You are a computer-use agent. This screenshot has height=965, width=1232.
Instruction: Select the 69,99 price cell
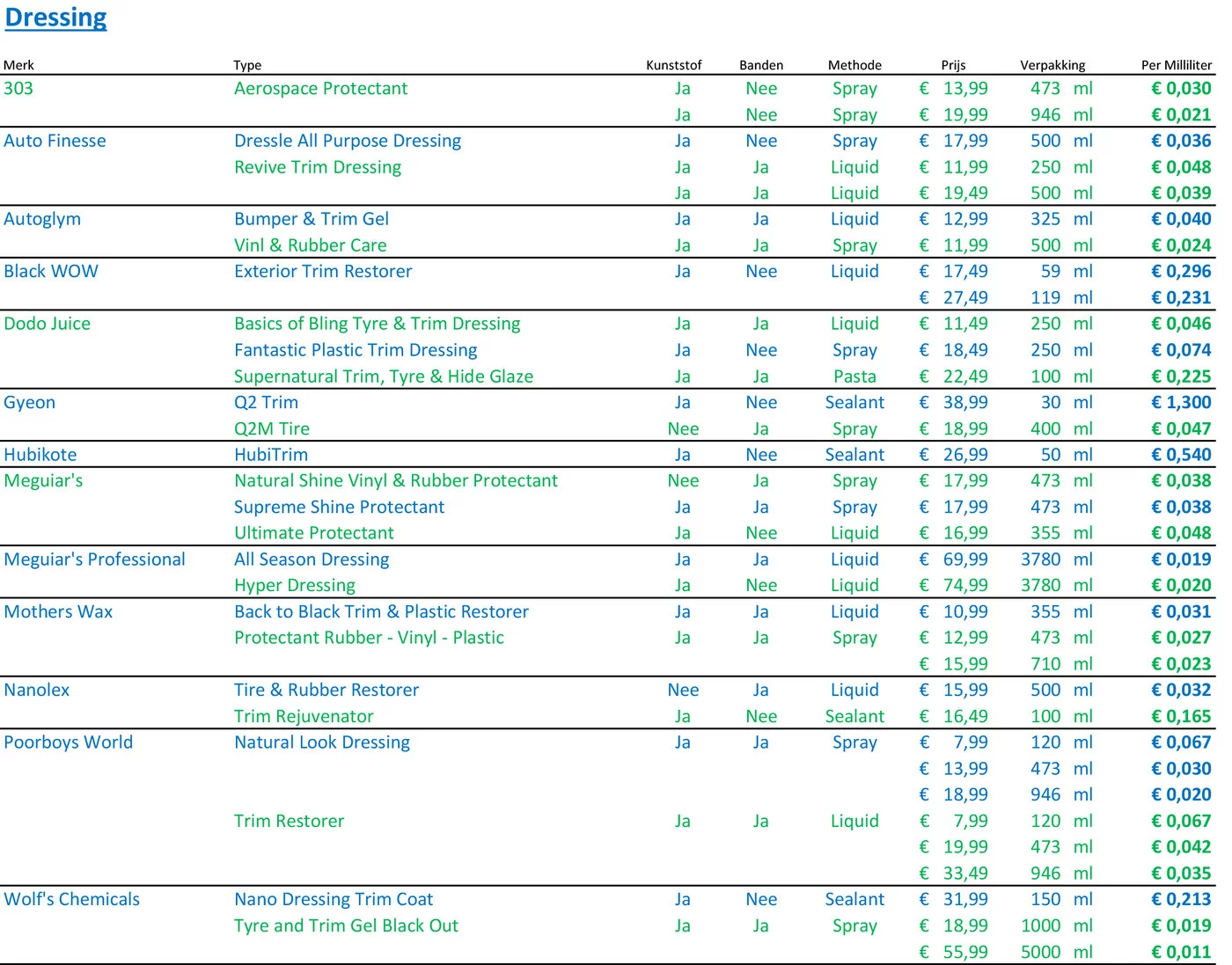(954, 559)
